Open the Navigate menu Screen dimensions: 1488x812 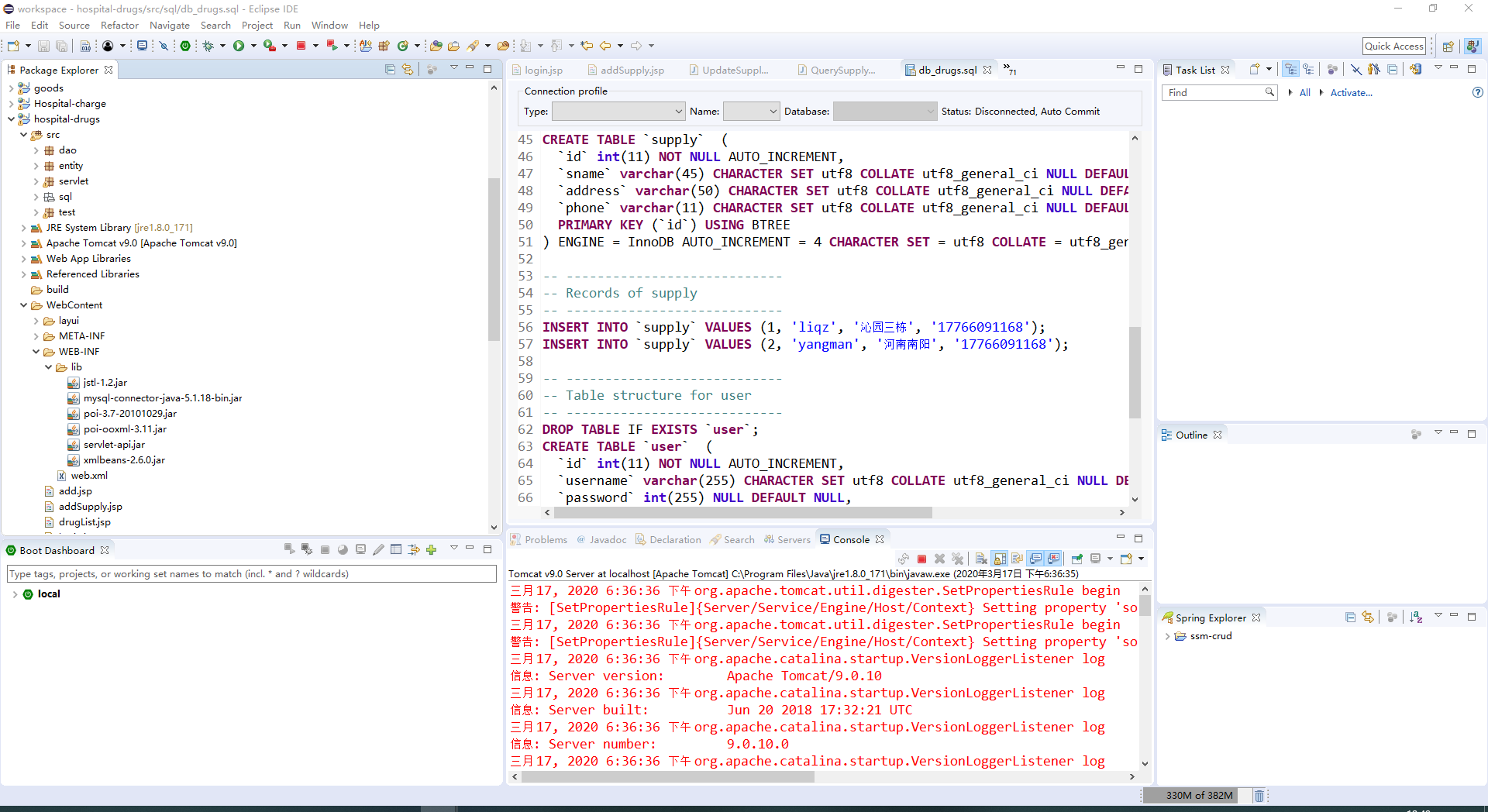170,26
